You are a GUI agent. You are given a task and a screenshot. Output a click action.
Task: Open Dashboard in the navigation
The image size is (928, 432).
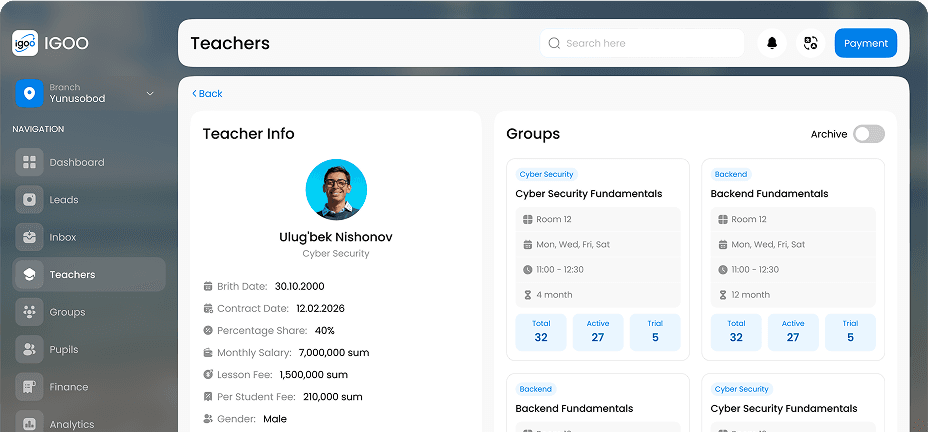click(x=89, y=162)
